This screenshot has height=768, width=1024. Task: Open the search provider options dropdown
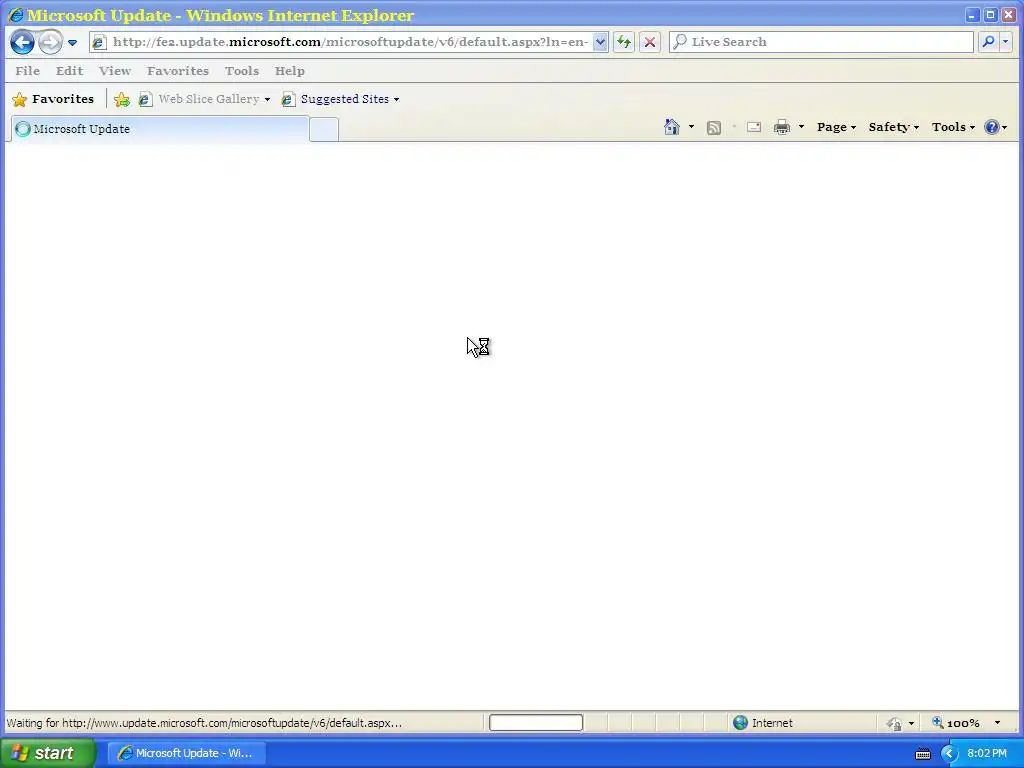coord(1006,42)
